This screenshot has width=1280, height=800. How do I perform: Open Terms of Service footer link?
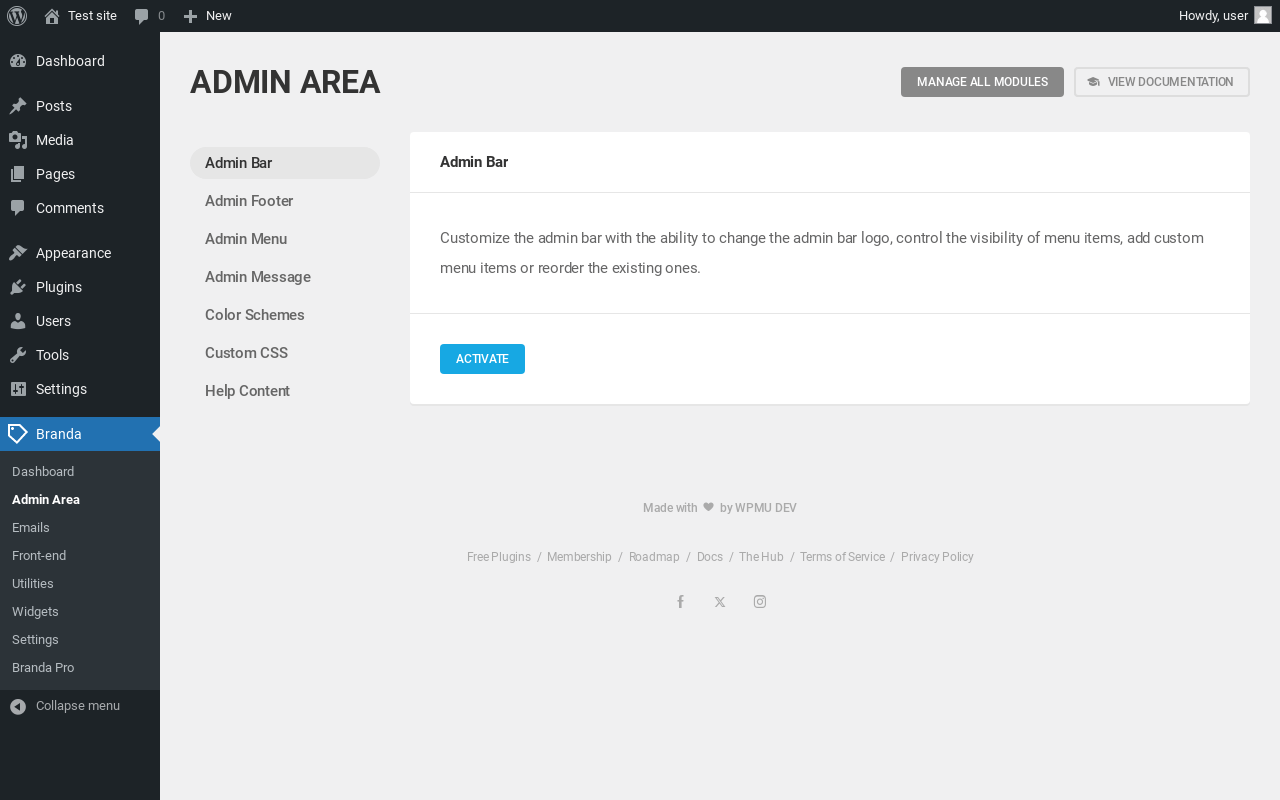click(842, 557)
